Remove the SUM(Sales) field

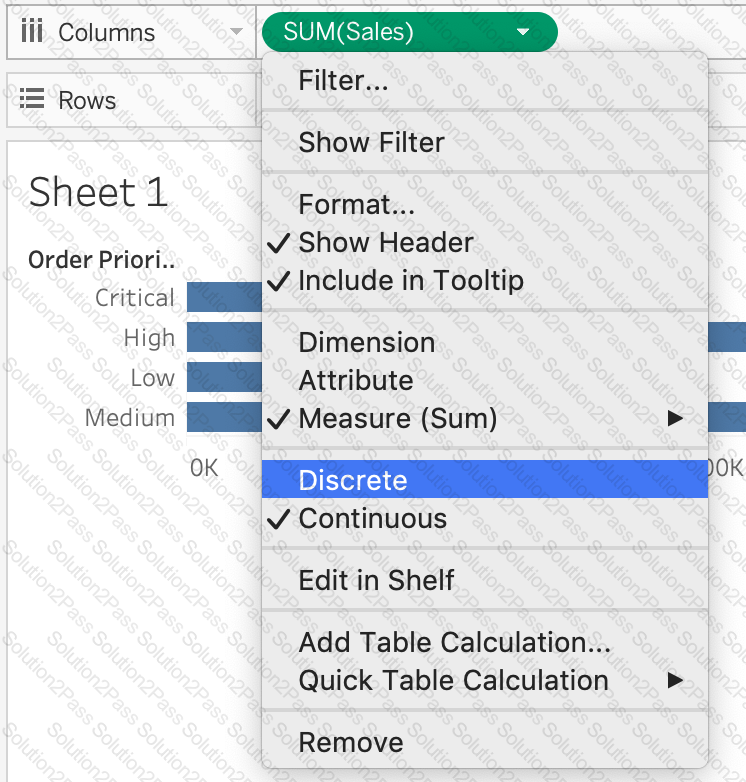click(x=351, y=743)
